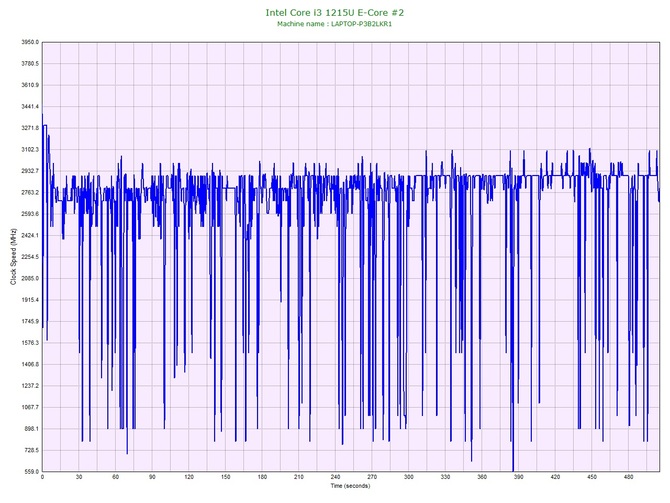Click the 559.0 y-axis value
Viewport: 670px width, 503px height.
(32, 471)
